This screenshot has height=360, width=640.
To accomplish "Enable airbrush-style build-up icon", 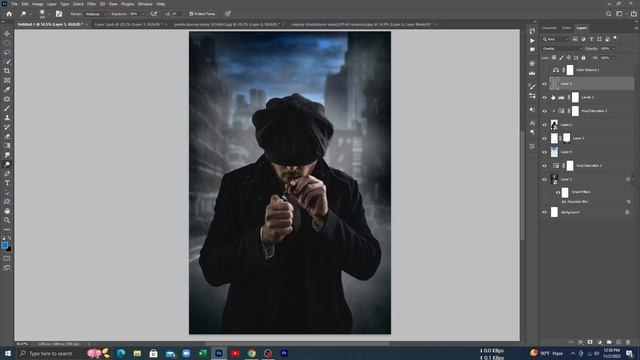I will [x=154, y=13].
